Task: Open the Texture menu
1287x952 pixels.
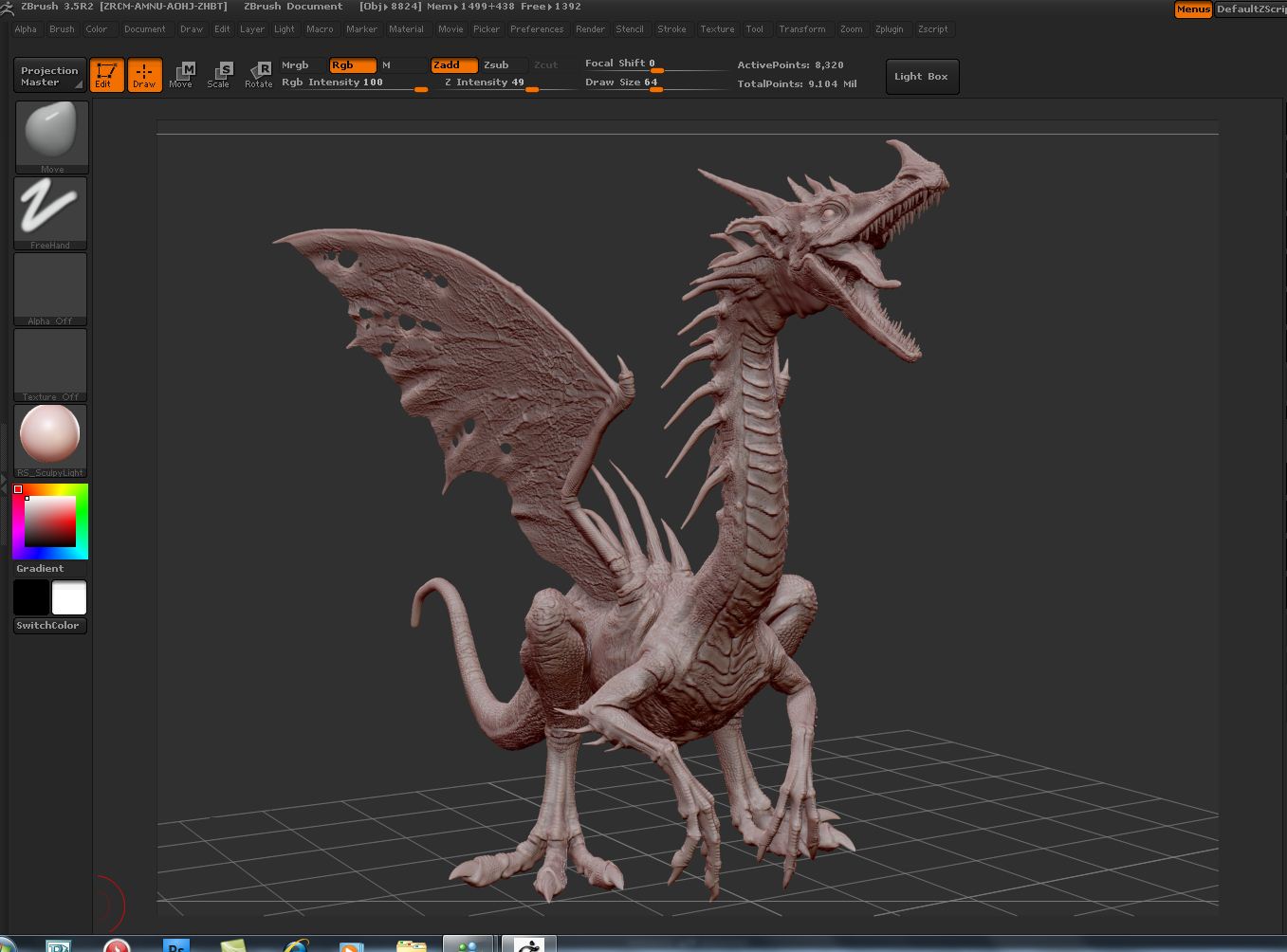Action: (x=717, y=29)
